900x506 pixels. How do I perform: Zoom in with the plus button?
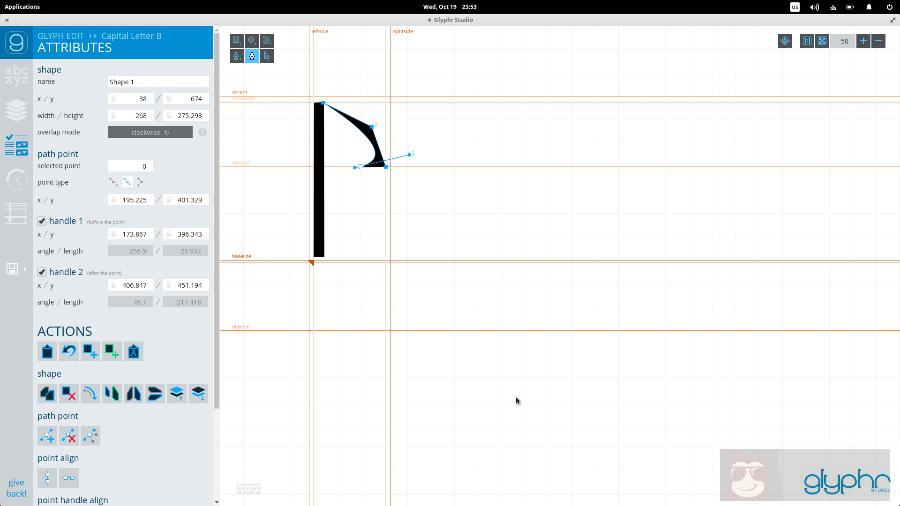(863, 41)
